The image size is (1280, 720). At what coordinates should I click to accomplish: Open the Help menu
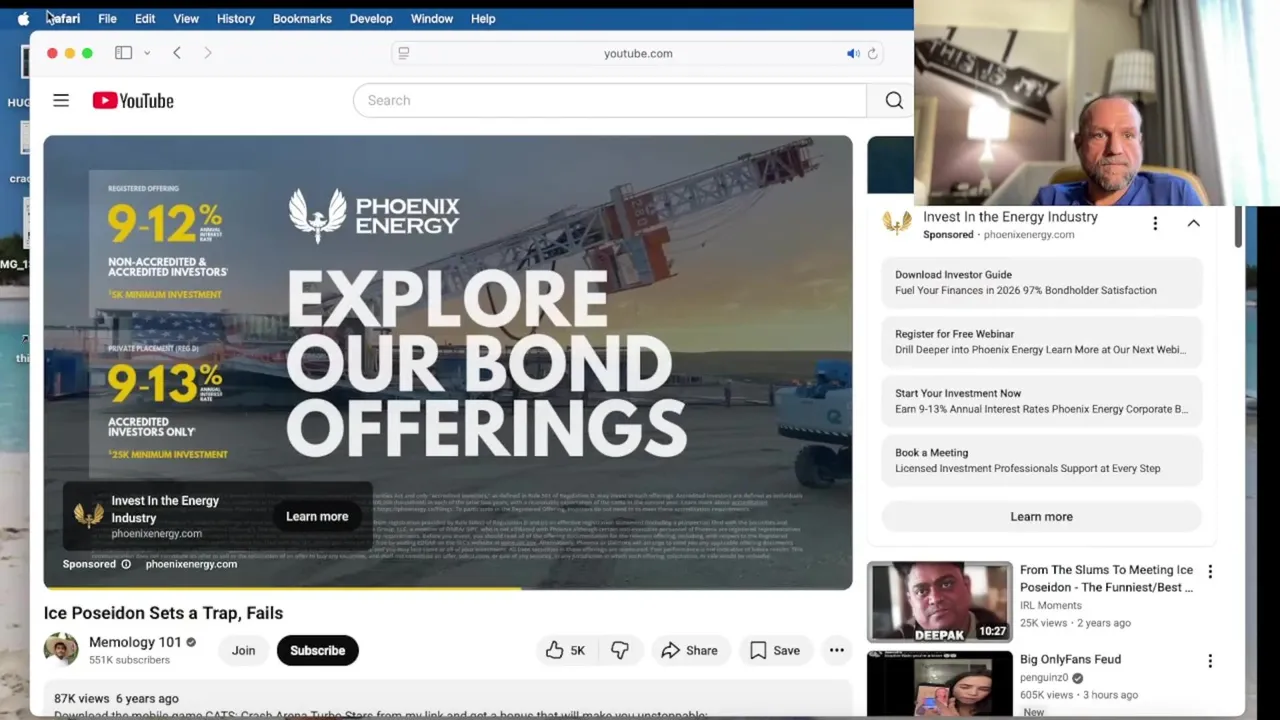pos(483,18)
